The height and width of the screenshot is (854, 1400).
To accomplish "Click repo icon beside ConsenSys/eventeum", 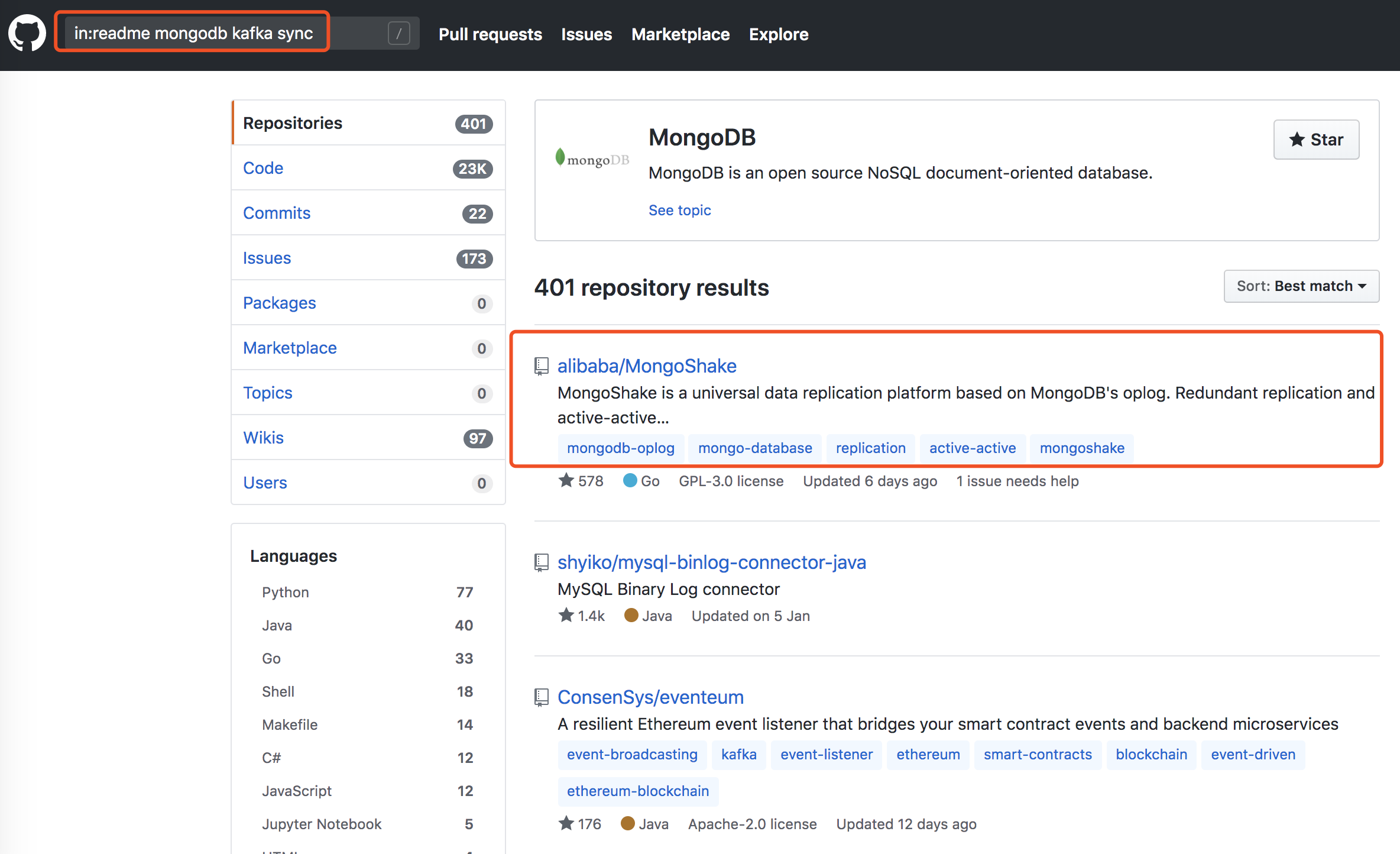I will click(x=542, y=697).
